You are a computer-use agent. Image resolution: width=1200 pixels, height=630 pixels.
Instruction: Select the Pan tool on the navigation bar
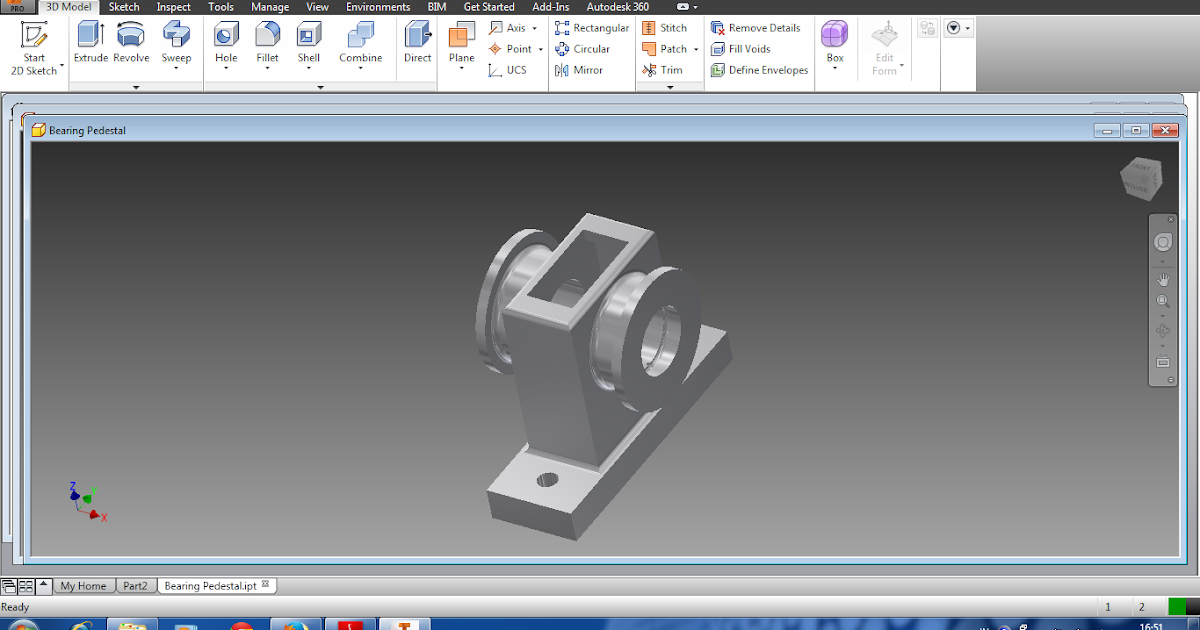(1163, 280)
